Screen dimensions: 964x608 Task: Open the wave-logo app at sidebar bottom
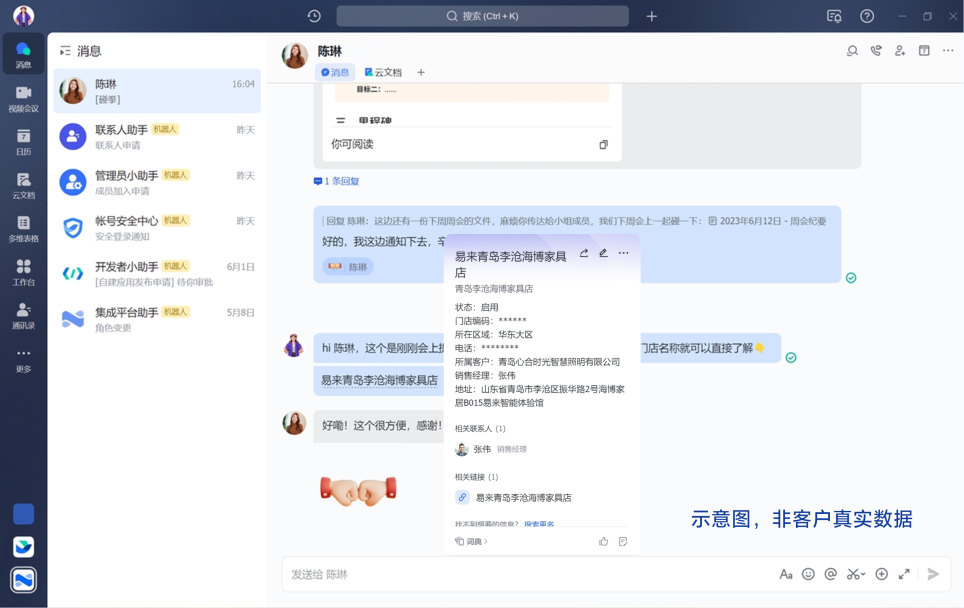(23, 580)
